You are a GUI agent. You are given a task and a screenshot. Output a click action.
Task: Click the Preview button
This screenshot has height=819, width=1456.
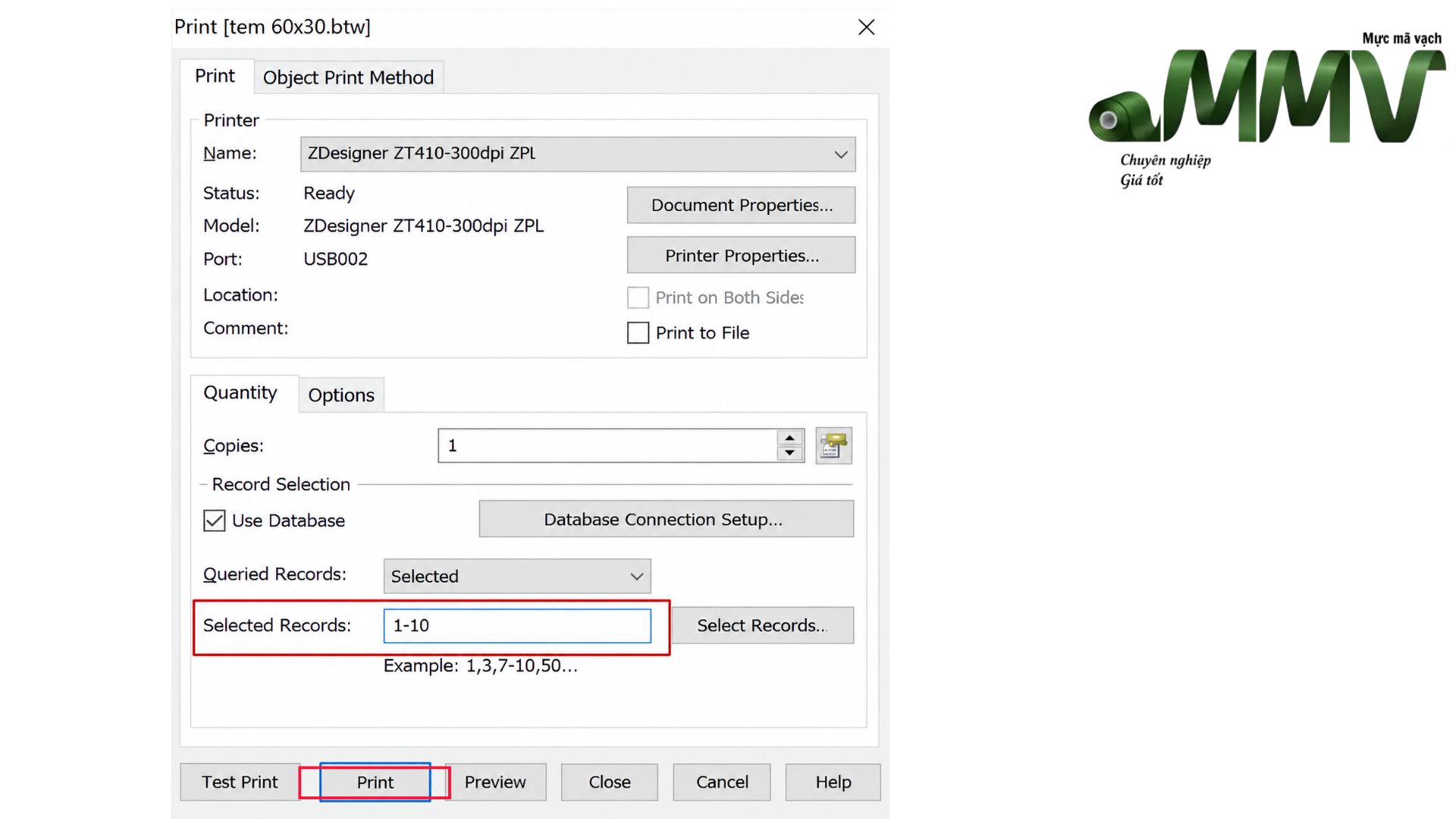(x=495, y=782)
